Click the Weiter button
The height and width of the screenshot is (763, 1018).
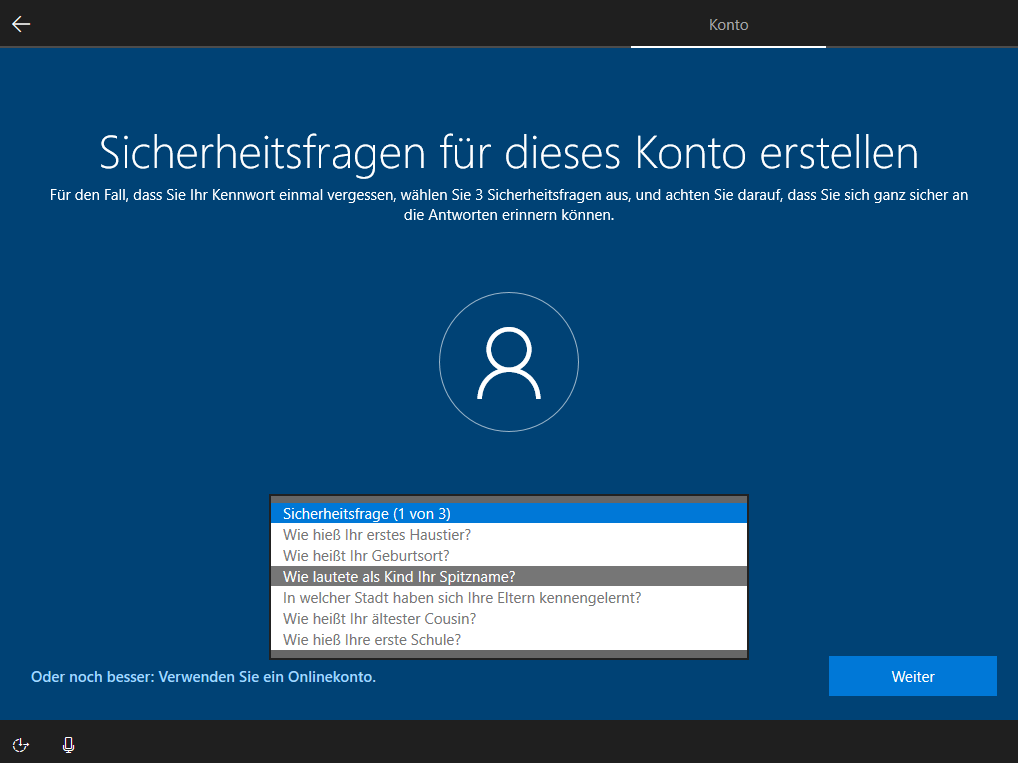pos(911,675)
